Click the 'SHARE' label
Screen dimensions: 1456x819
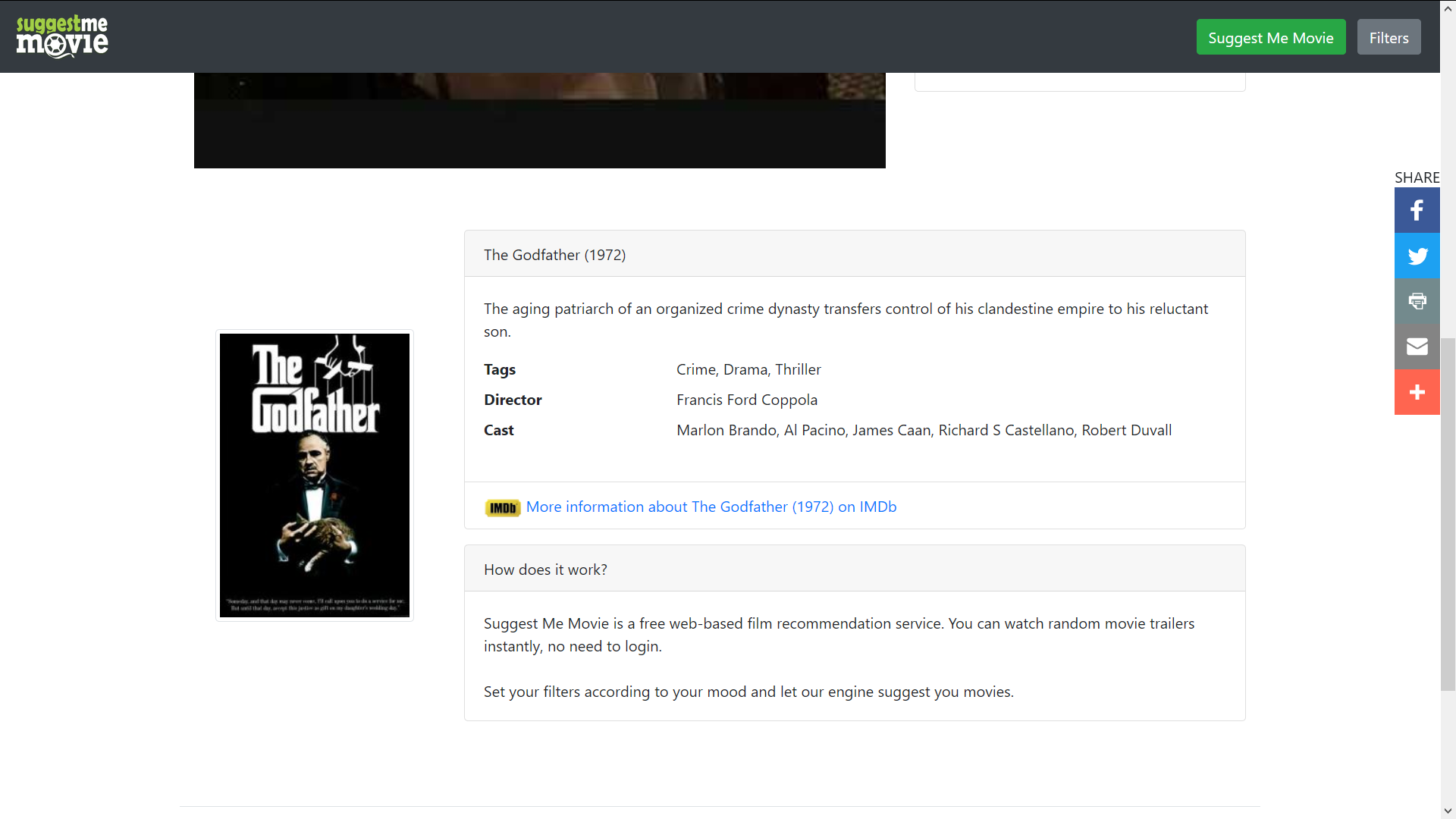pos(1417,177)
